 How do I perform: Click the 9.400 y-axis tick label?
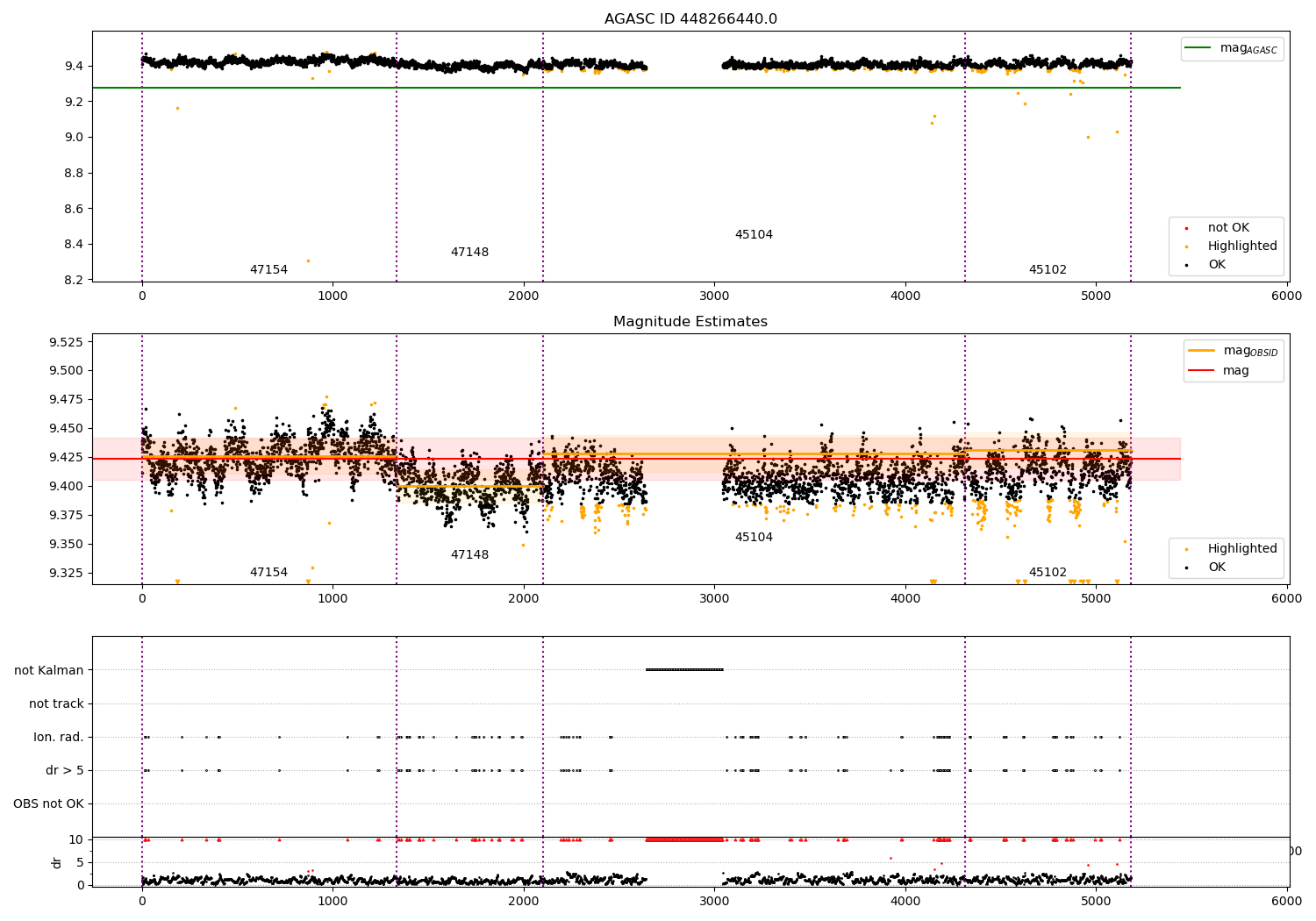point(67,487)
